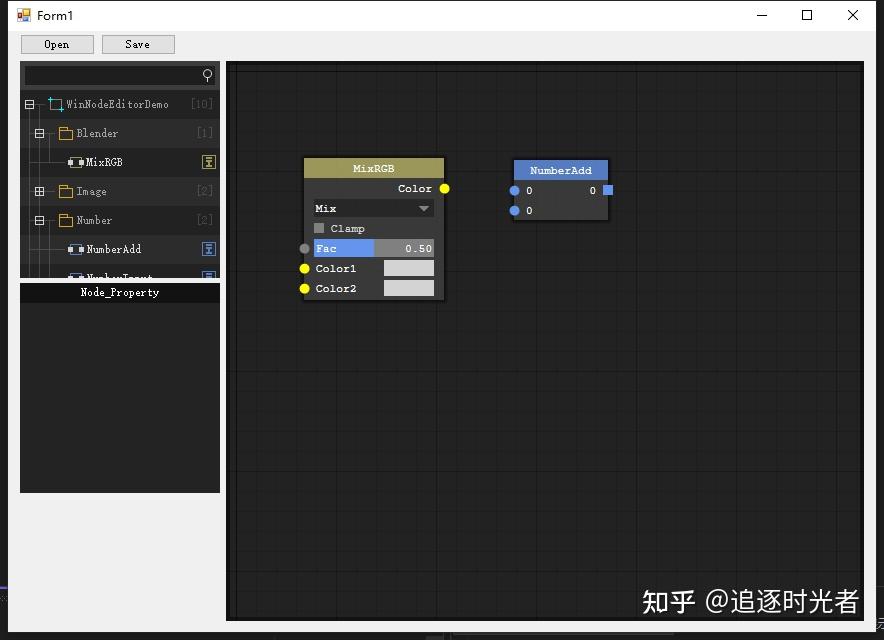Open the Mix blend mode dropdown

click(372, 208)
